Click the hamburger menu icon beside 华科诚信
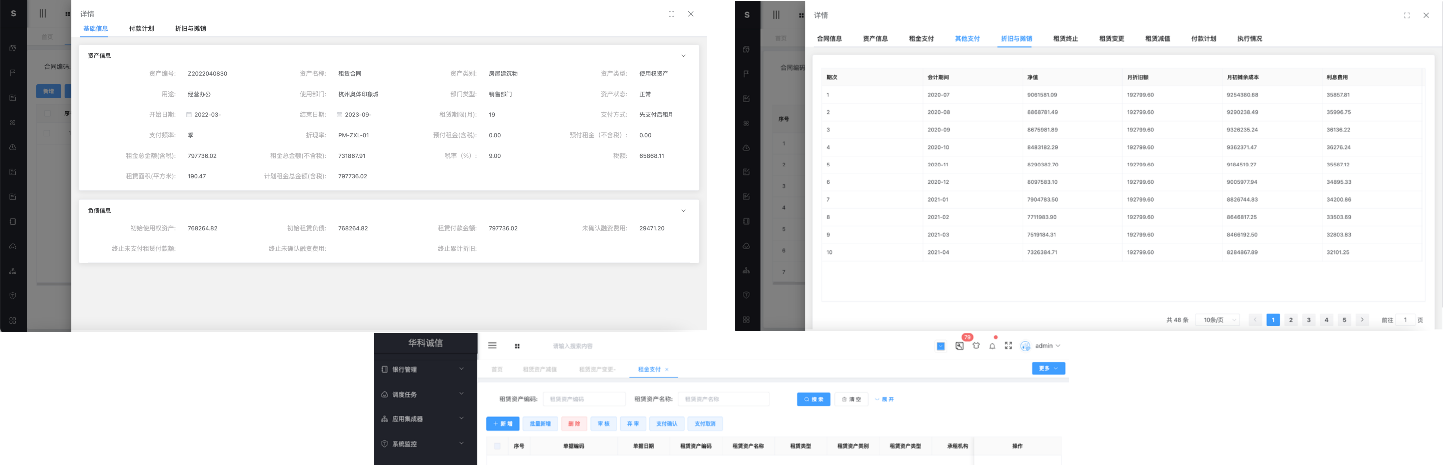Screen dimensions: 1445x466 (492, 345)
